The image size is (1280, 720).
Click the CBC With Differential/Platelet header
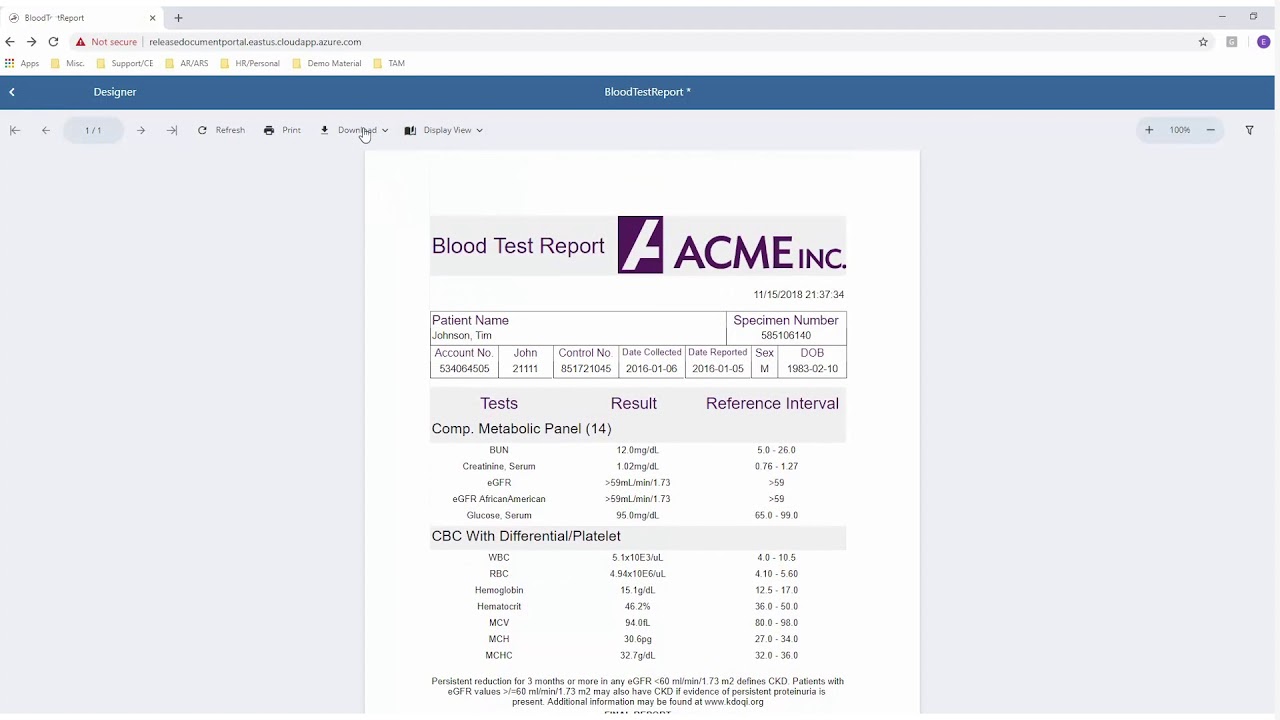click(x=526, y=536)
